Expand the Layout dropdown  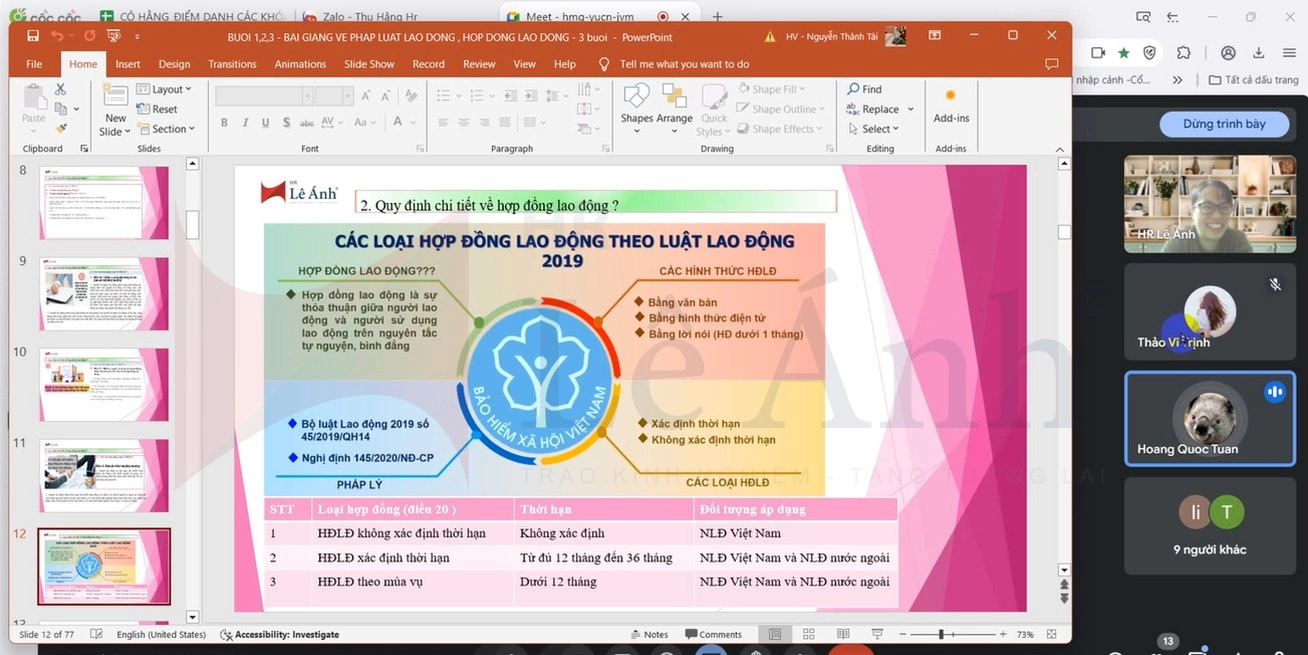(x=165, y=90)
